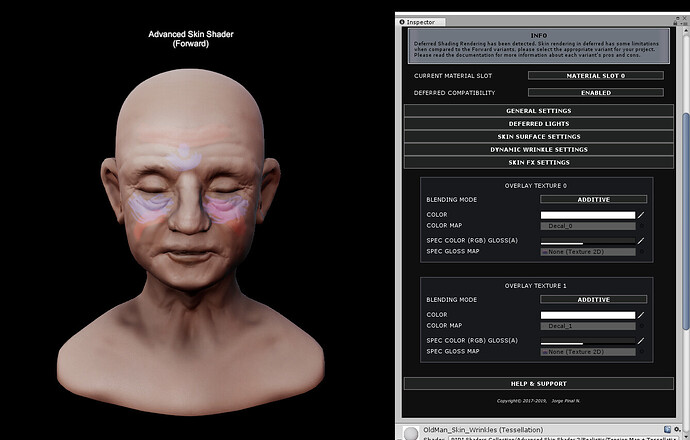Image resolution: width=690 pixels, height=440 pixels.
Task: Click the Inspector vertical scrollbar thumb
Action: (x=686, y=220)
